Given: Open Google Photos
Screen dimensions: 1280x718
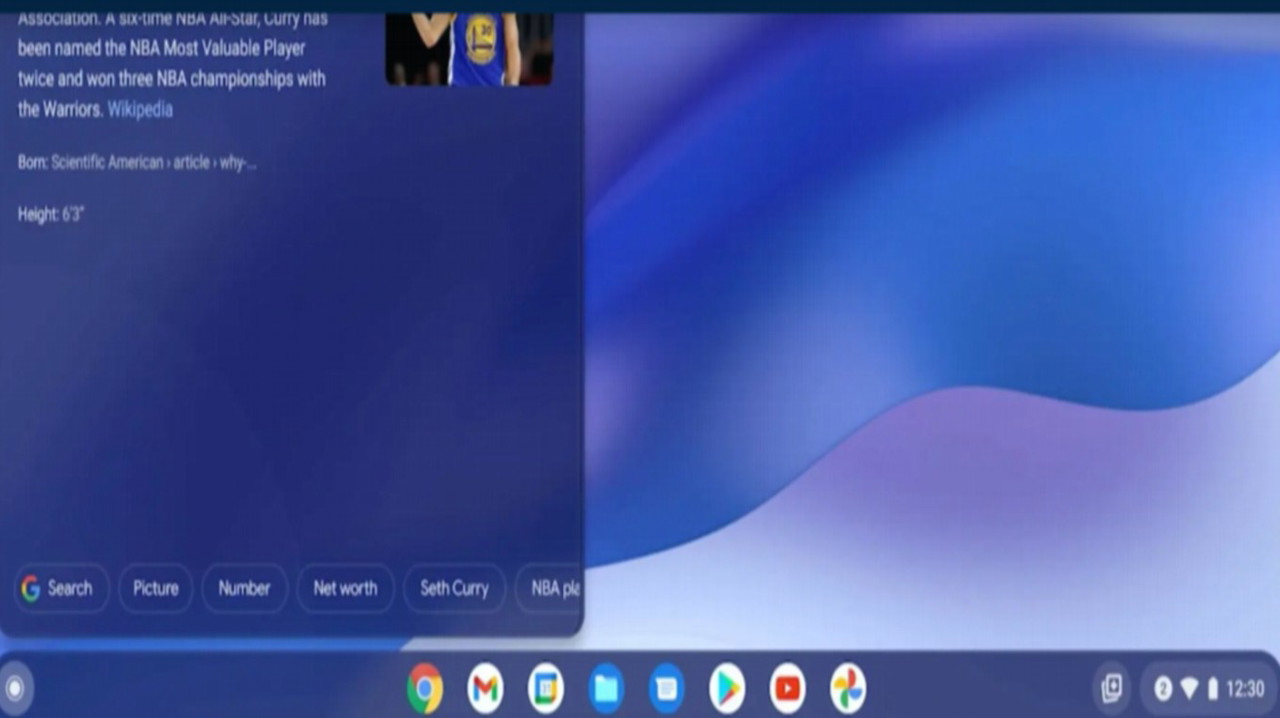Looking at the screenshot, I should click(x=847, y=687).
